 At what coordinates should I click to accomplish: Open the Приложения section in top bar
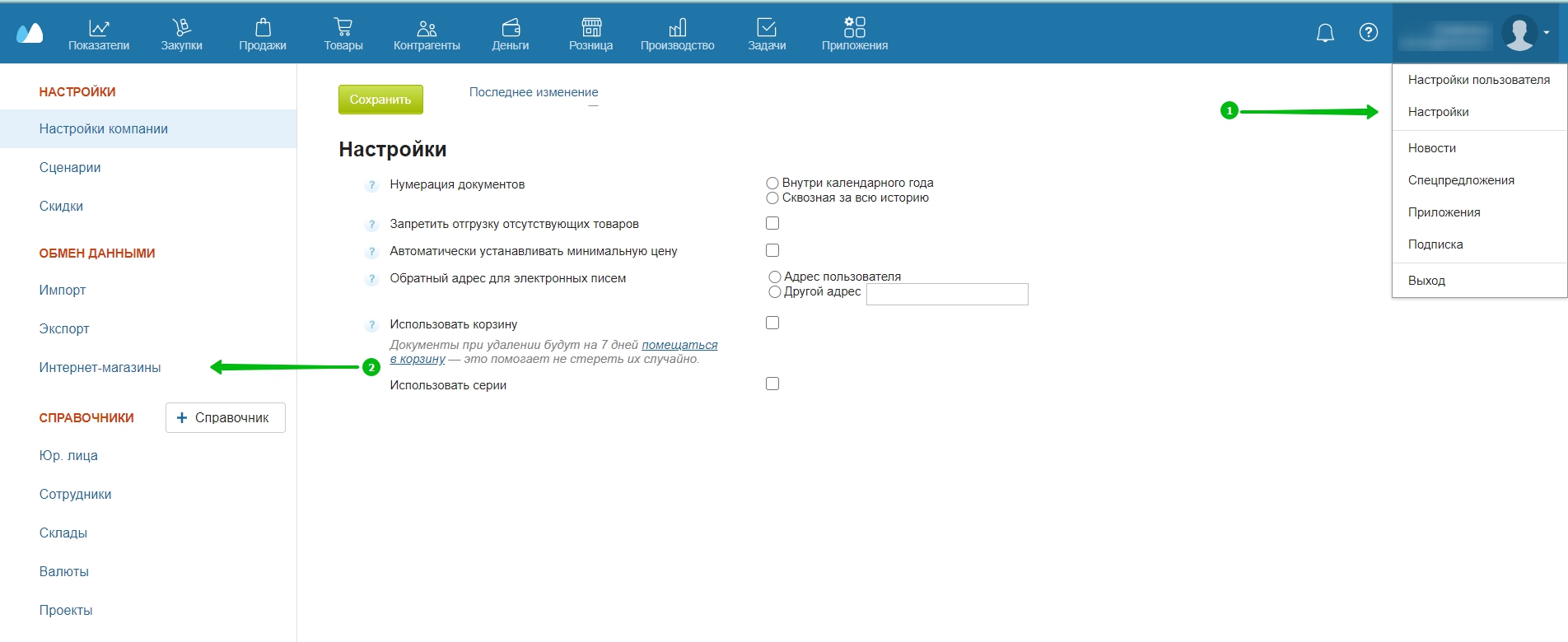pyautogui.click(x=855, y=35)
